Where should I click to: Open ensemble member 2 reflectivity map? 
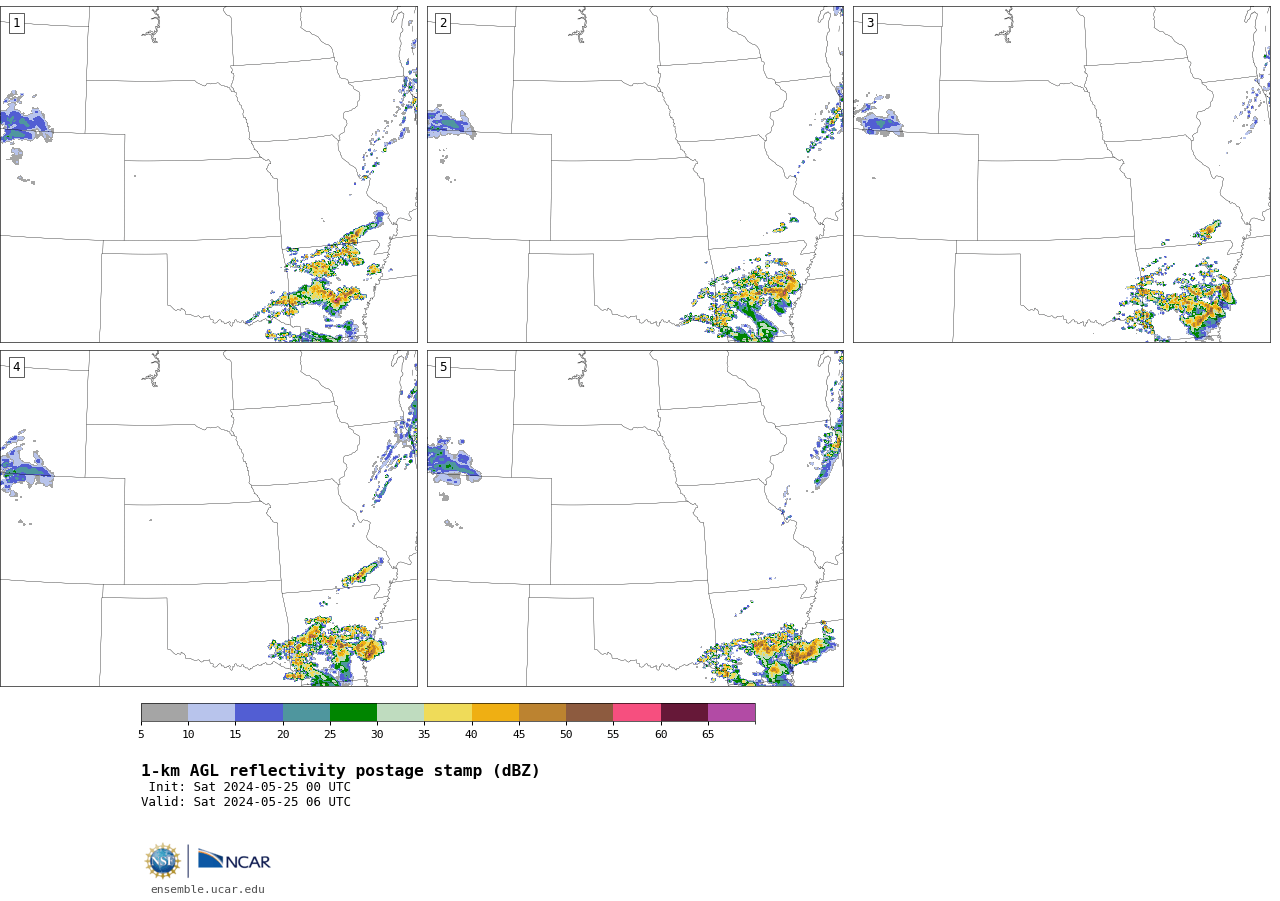coord(635,174)
